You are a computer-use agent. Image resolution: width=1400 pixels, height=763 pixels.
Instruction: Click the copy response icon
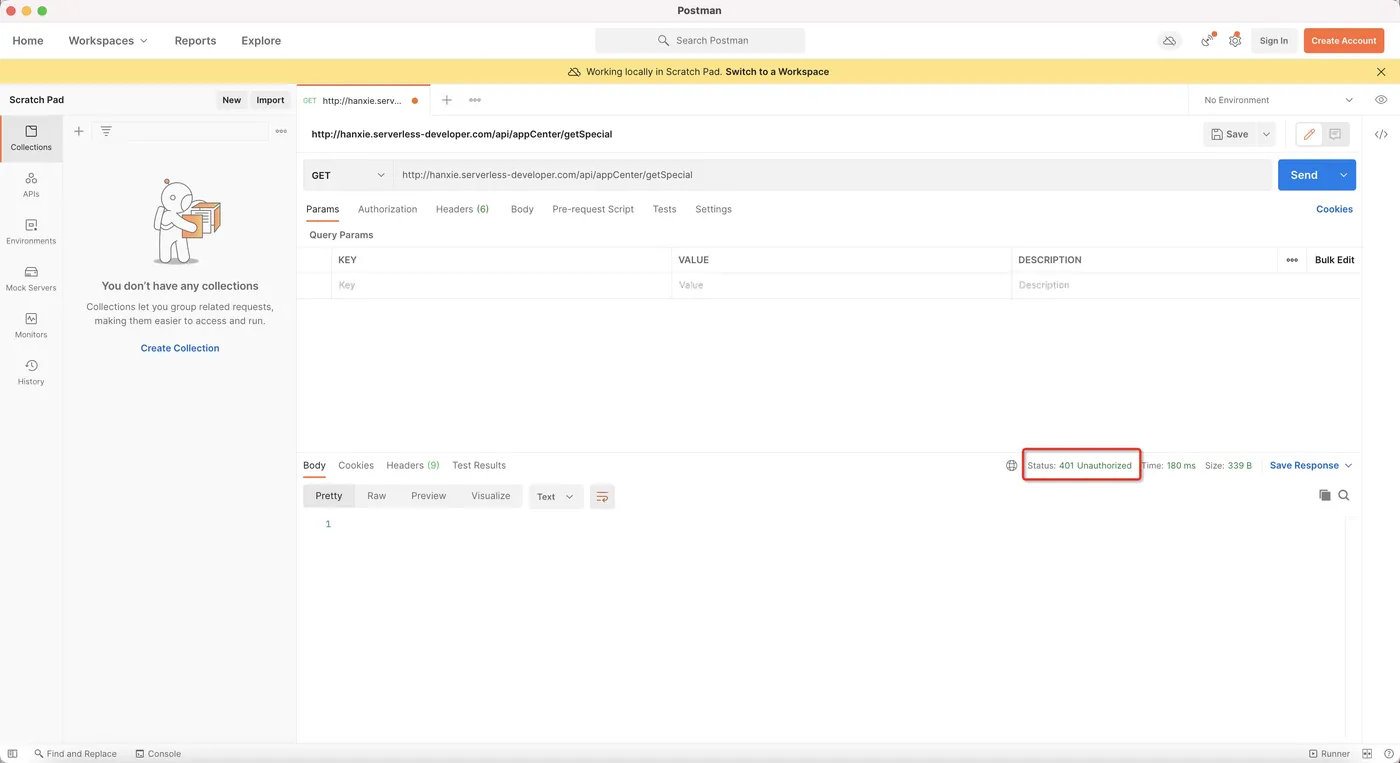coord(1325,495)
